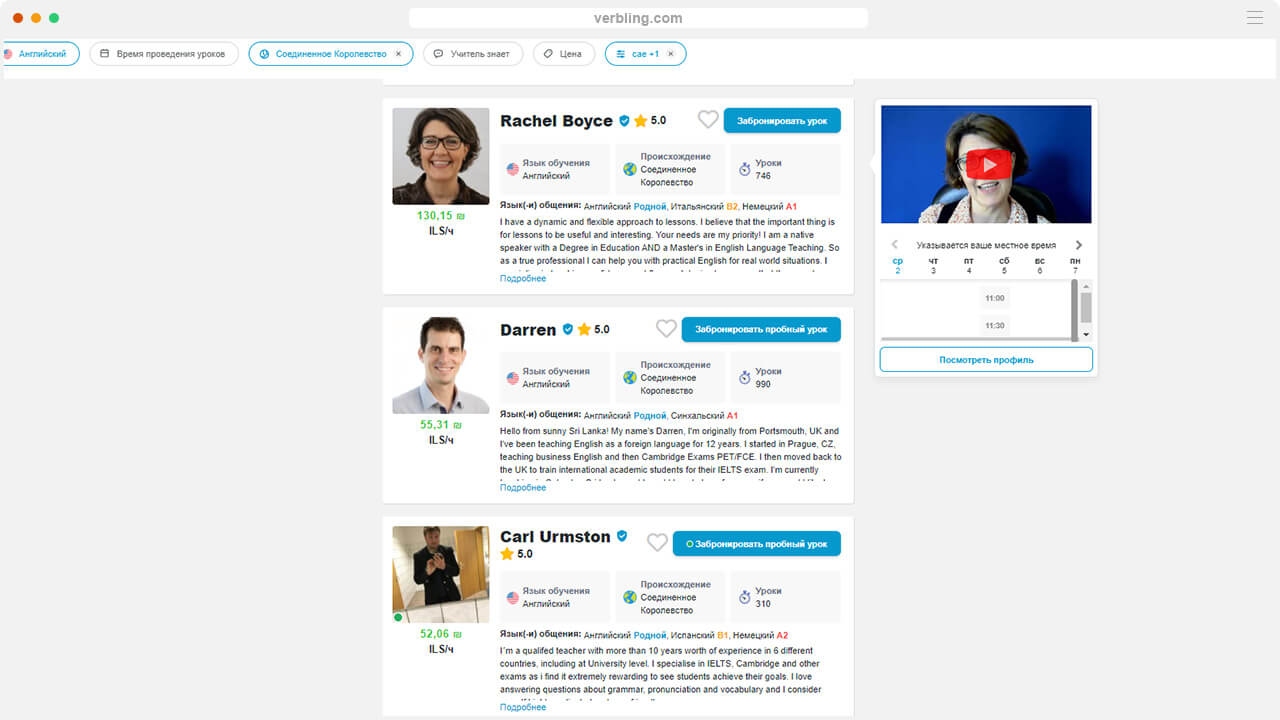
Task: Favorite Rachel Boyce with the heart icon
Action: click(x=708, y=120)
